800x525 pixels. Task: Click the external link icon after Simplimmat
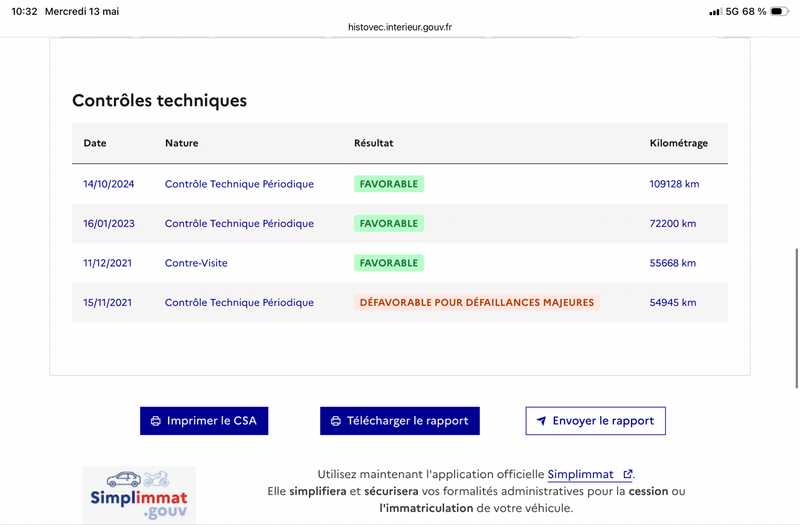point(628,474)
